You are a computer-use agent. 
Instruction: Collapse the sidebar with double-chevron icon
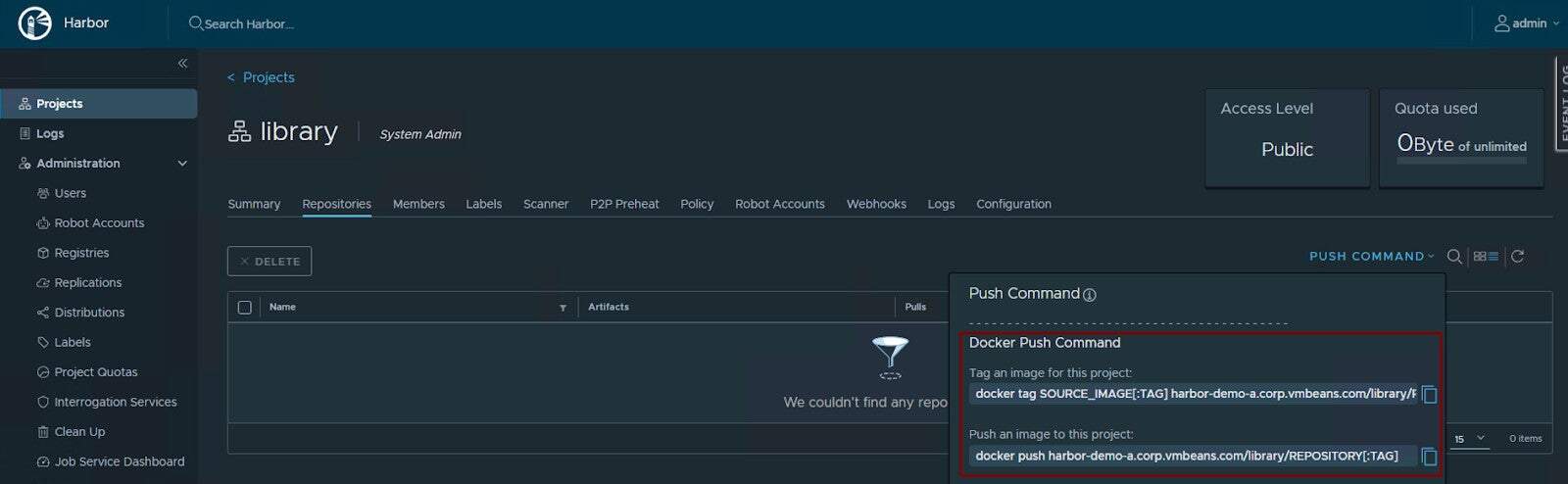182,64
